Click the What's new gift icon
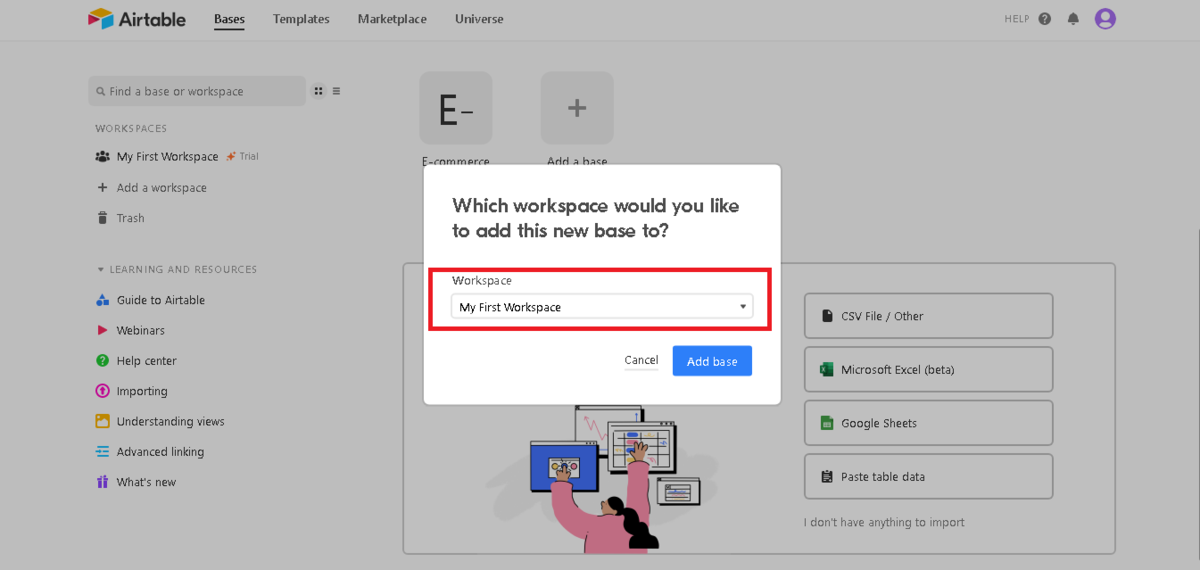This screenshot has width=1200, height=570. click(102, 482)
